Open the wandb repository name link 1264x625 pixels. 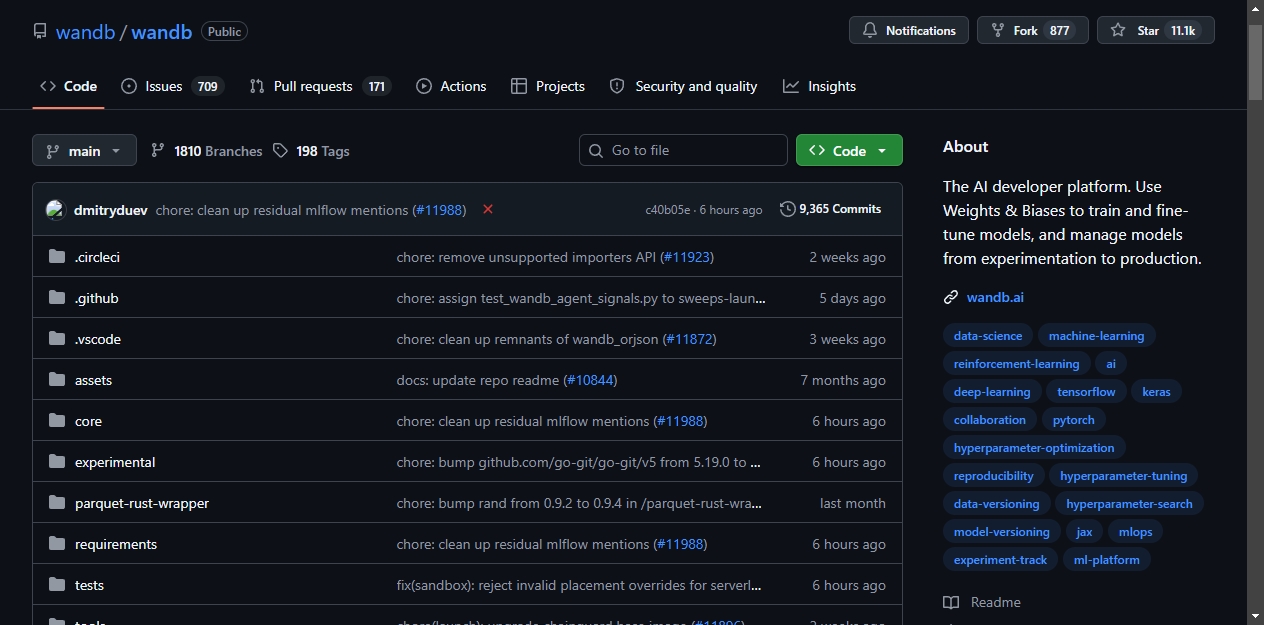(161, 31)
